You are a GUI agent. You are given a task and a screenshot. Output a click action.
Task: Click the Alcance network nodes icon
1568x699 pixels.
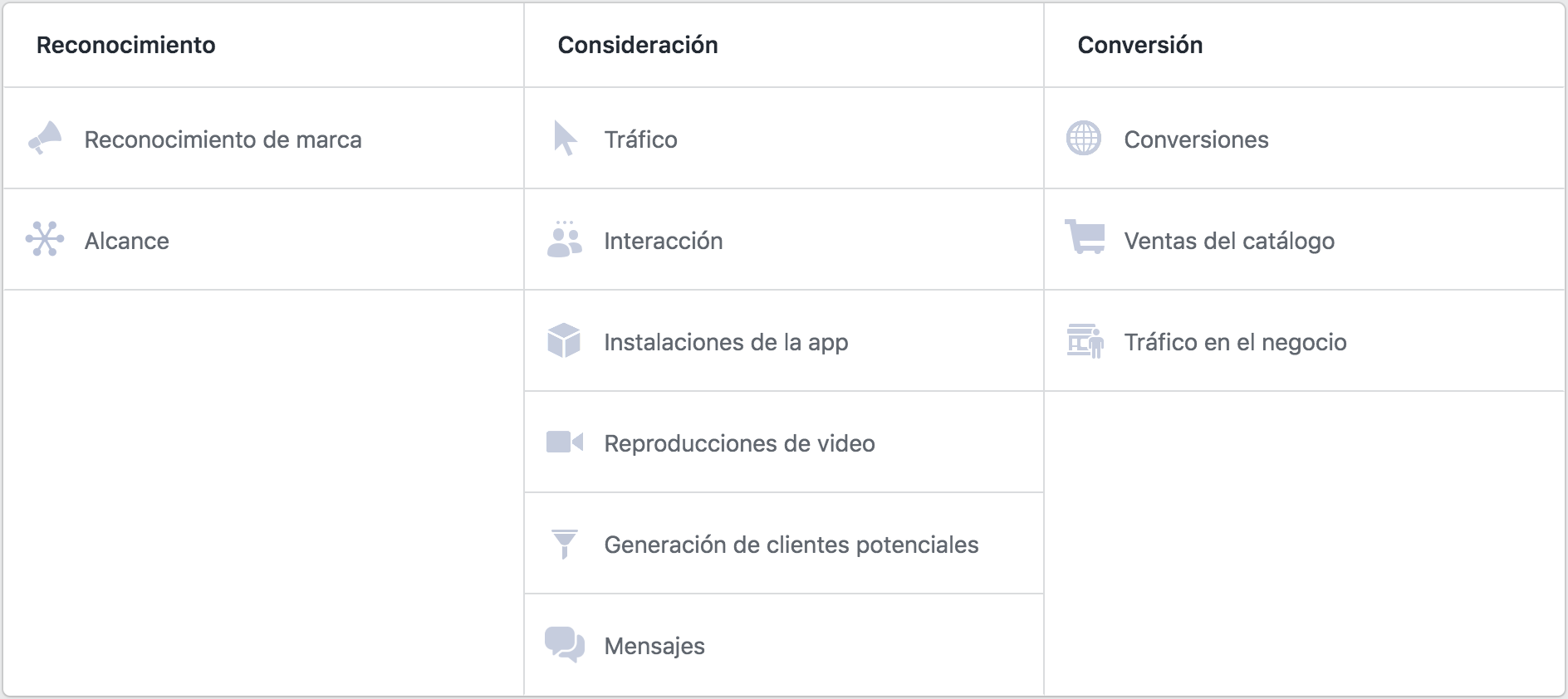click(45, 239)
